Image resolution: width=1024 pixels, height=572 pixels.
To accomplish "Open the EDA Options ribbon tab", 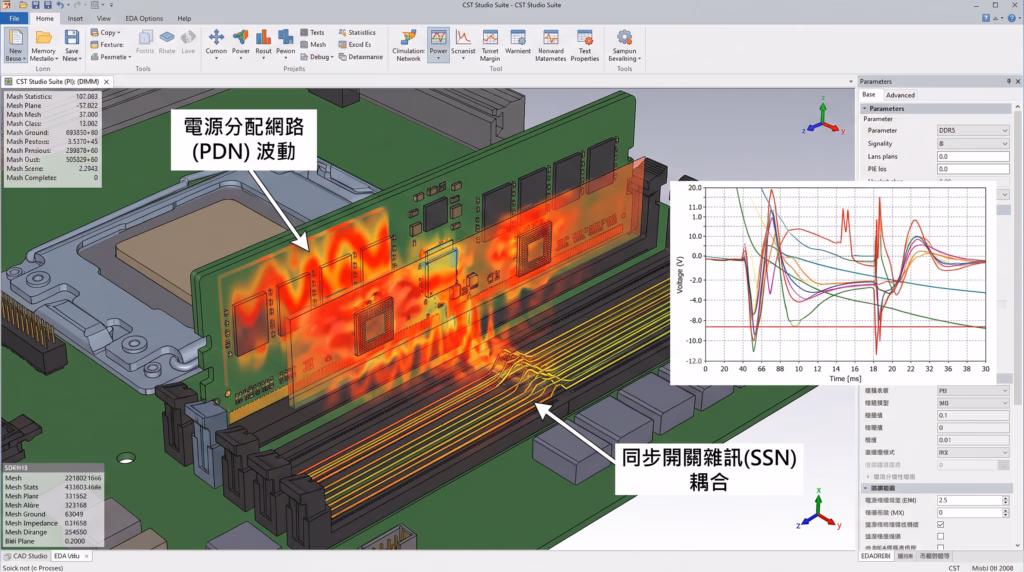I will (x=144, y=18).
